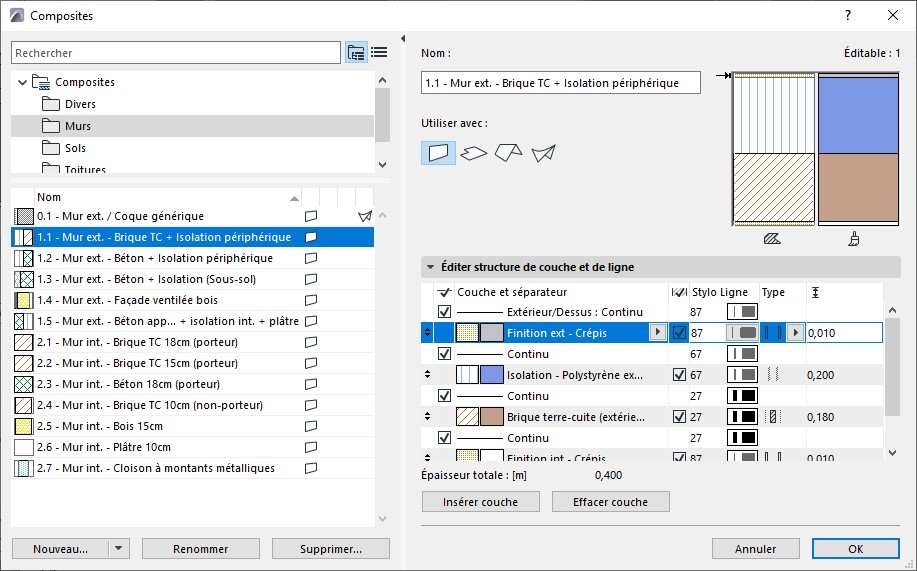Image resolution: width=917 pixels, height=571 pixels.
Task: Sort list by Nom column arrow
Action: pyautogui.click(x=294, y=198)
